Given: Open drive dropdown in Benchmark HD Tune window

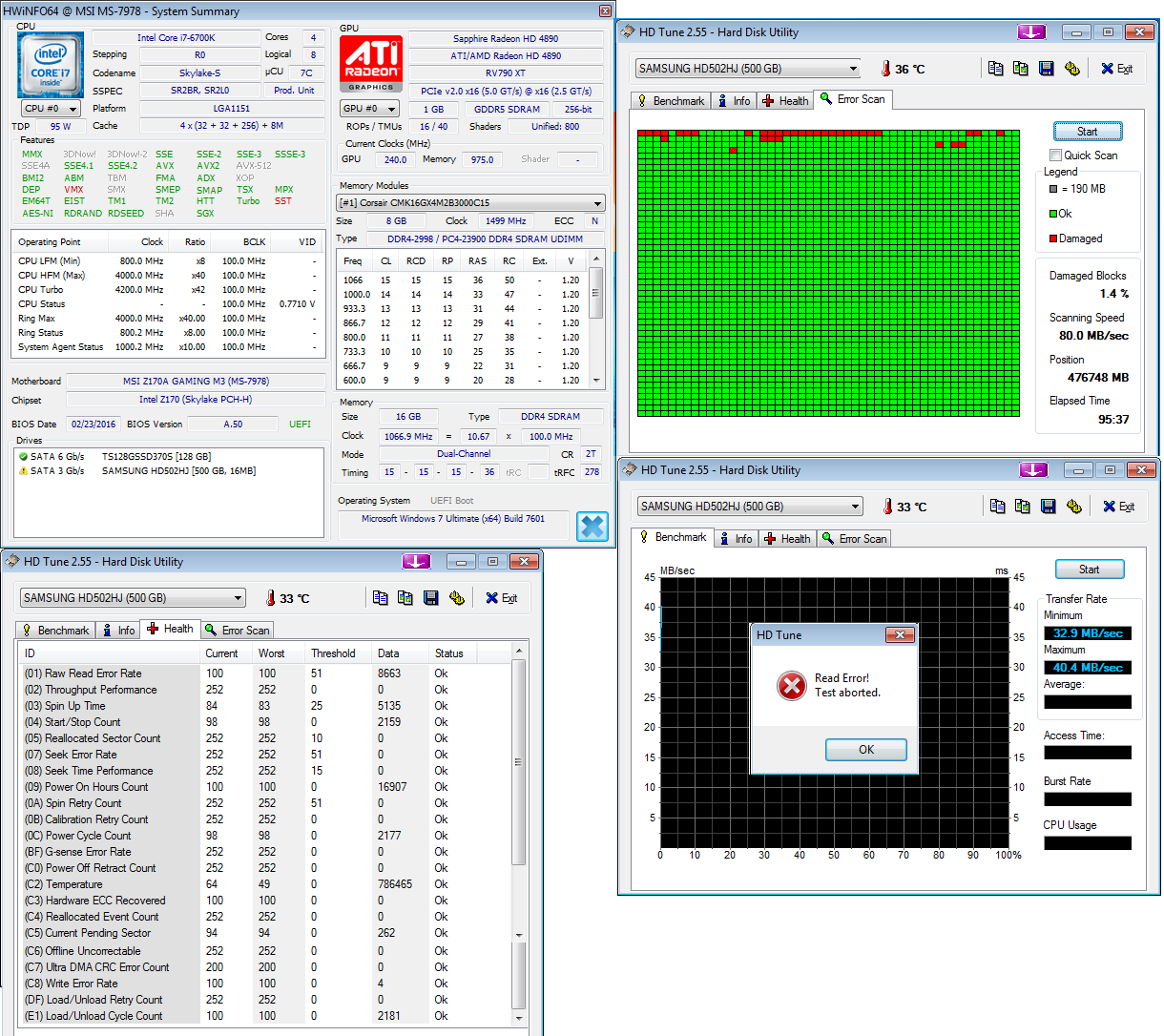Looking at the screenshot, I should [855, 507].
